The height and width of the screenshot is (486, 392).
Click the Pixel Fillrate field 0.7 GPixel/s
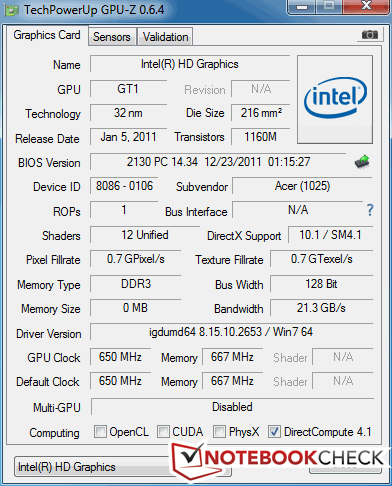pyautogui.click(x=136, y=259)
